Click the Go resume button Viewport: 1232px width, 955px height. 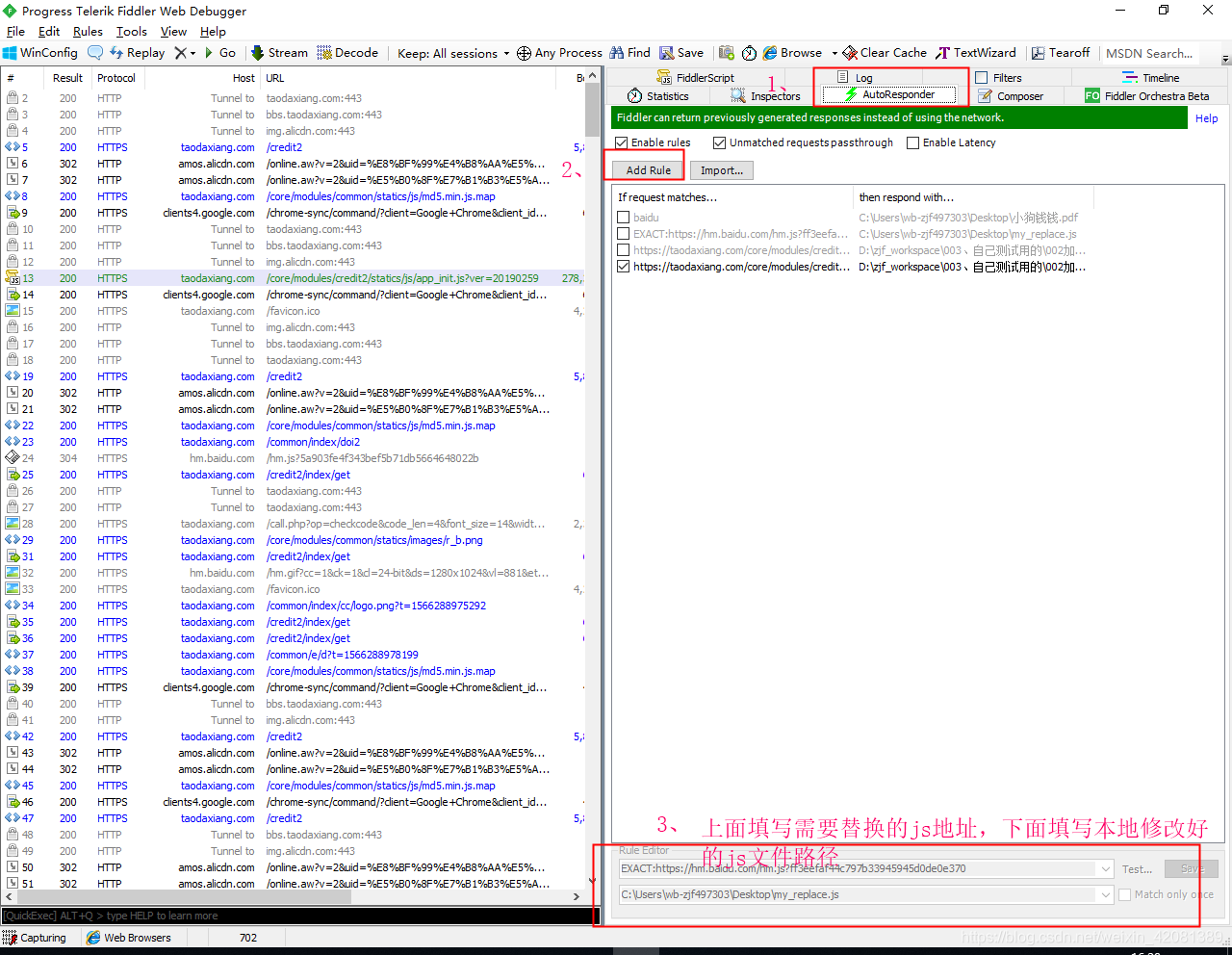coord(220,53)
